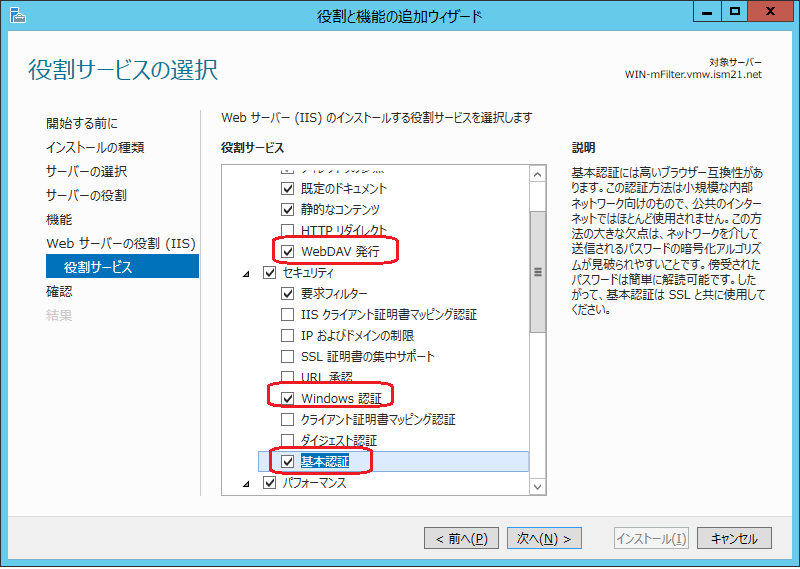Go to Web サーバーの役割 (IIS) step
Image resolution: width=800 pixels, height=569 pixels.
point(121,243)
